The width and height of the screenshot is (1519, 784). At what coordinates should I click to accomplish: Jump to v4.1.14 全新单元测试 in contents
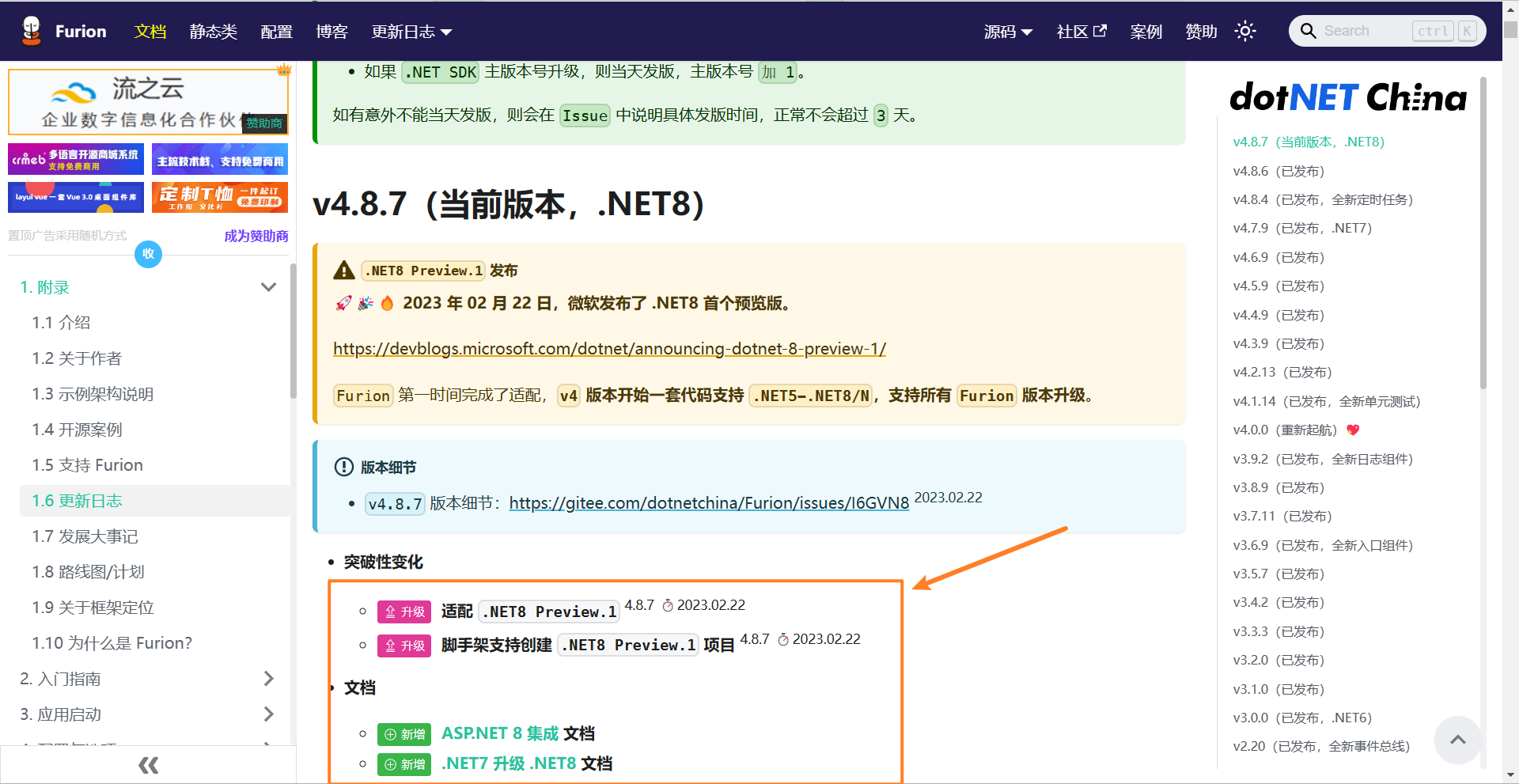tap(1327, 401)
